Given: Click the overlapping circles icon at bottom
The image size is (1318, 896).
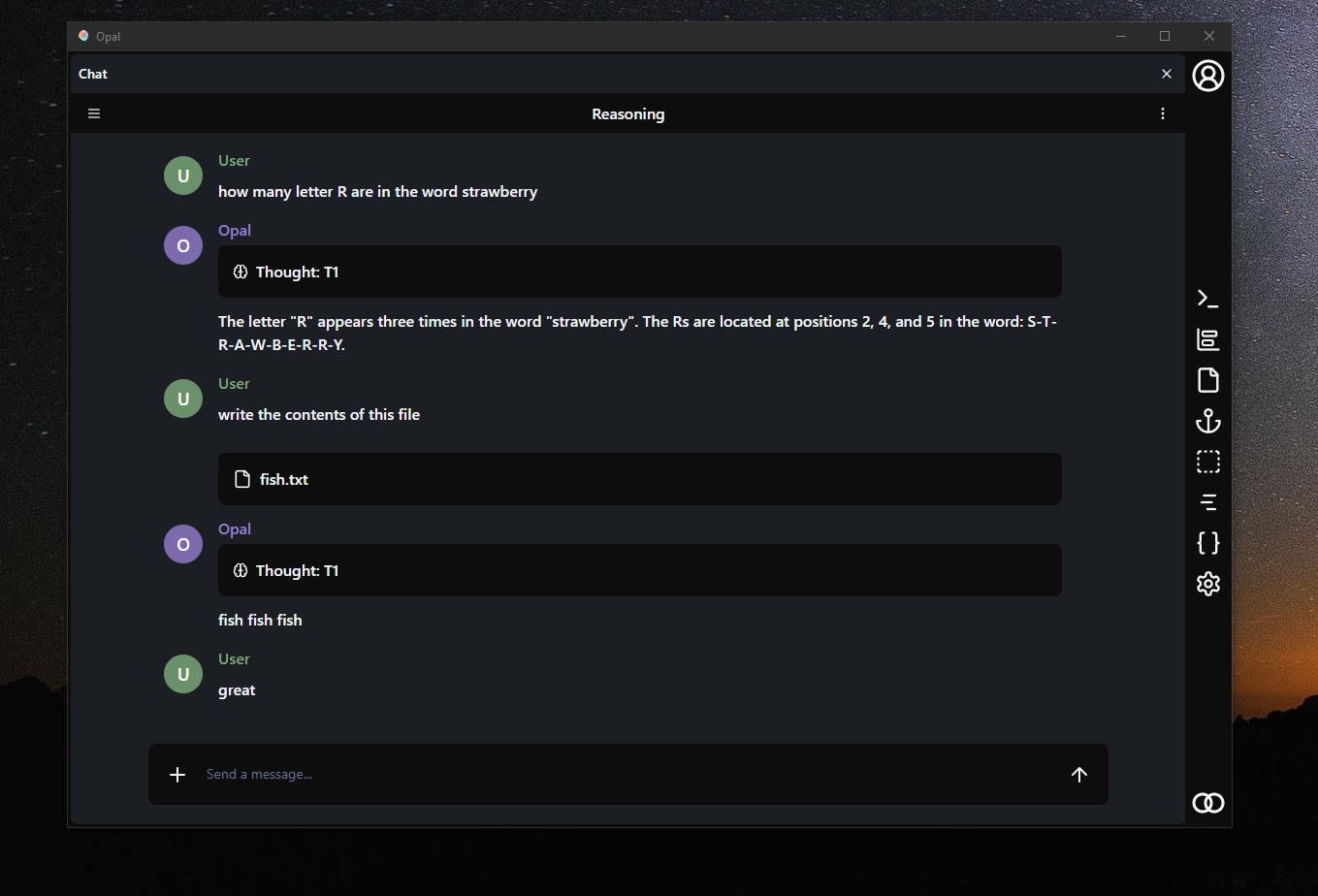Looking at the screenshot, I should pyautogui.click(x=1207, y=803).
